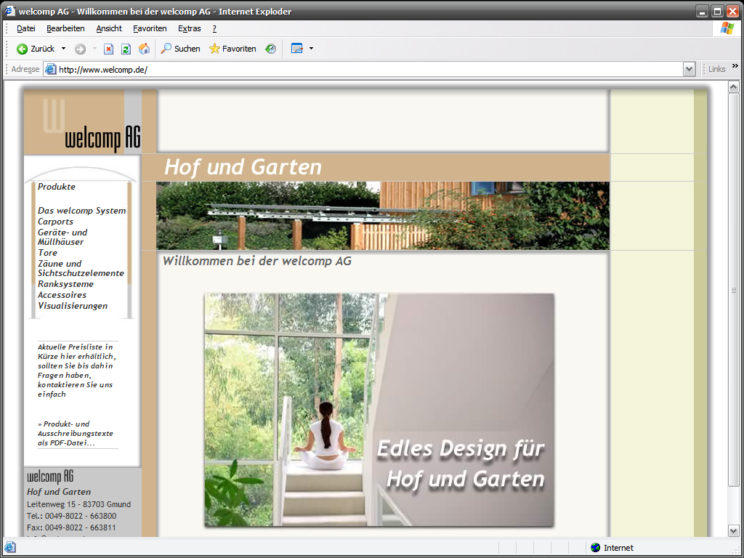744x558 pixels.
Task: Click the Windows flag logo
Action: (x=726, y=28)
